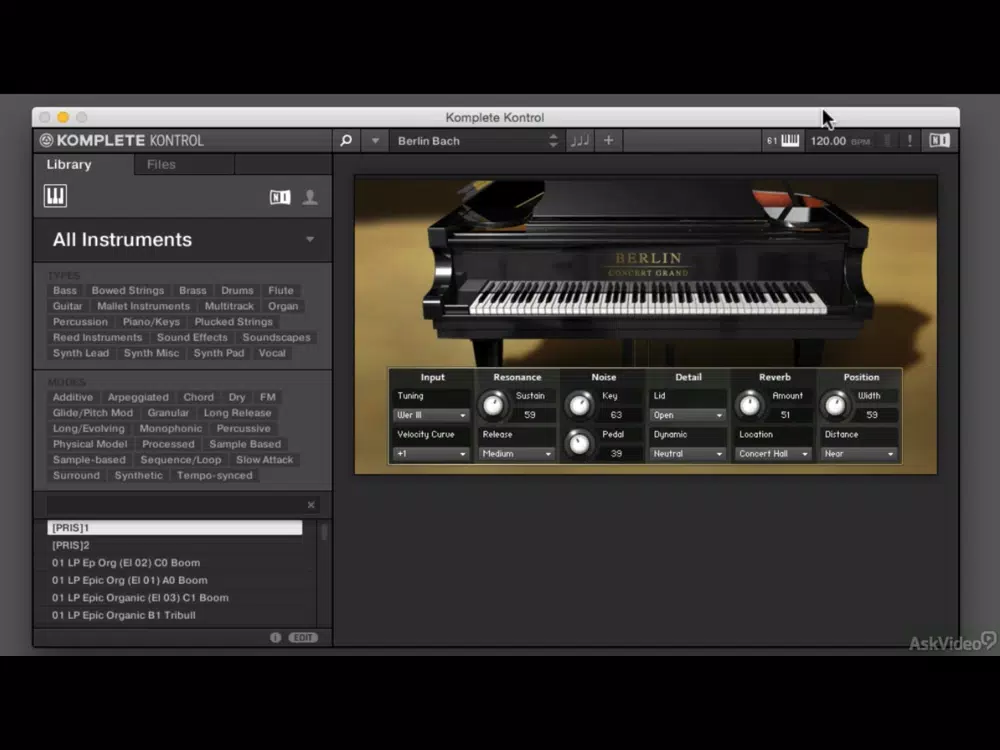Click the results list scrollbar
1000x750 pixels.
[x=324, y=532]
